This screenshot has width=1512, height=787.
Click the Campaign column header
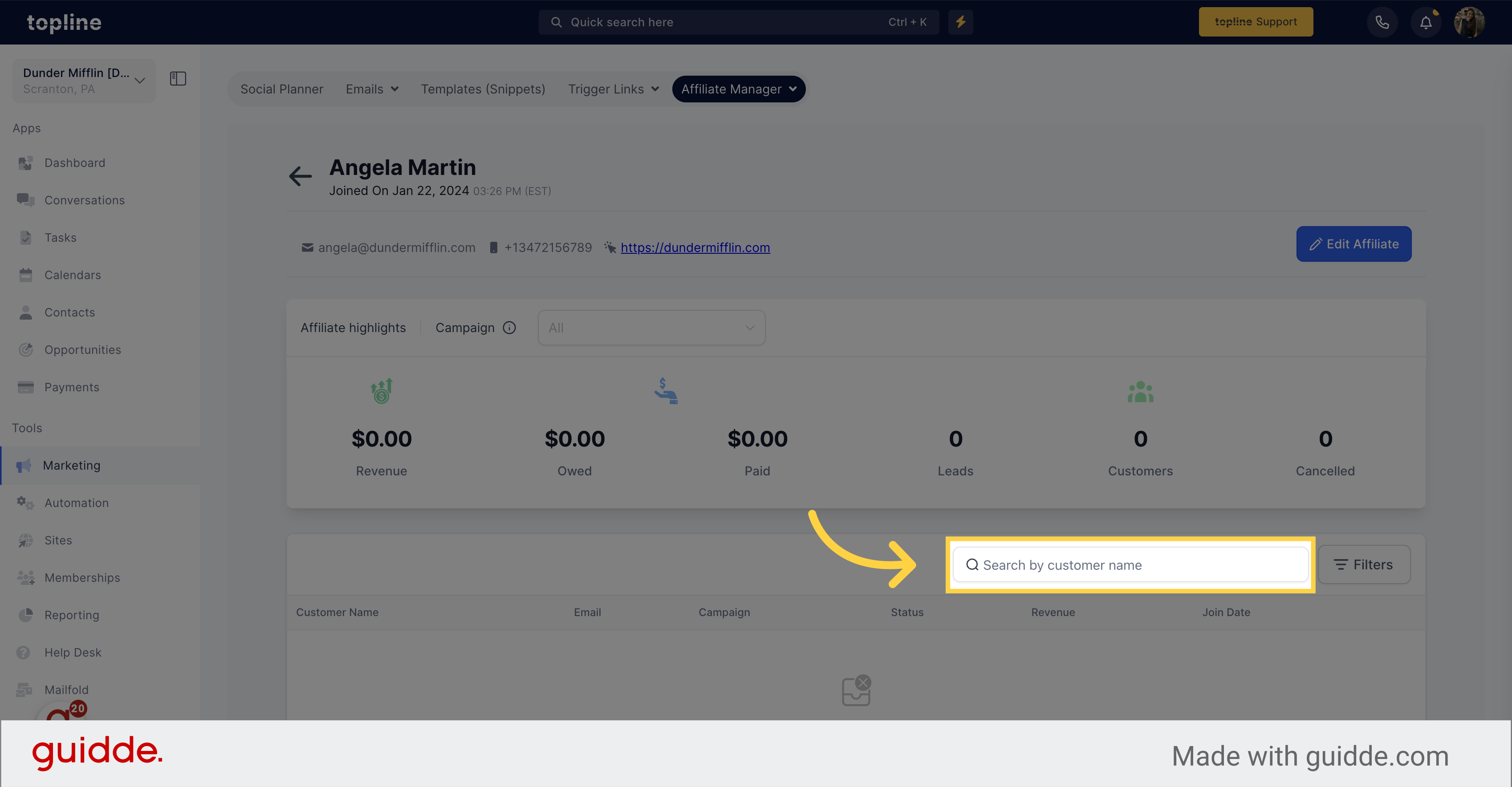coord(724,612)
